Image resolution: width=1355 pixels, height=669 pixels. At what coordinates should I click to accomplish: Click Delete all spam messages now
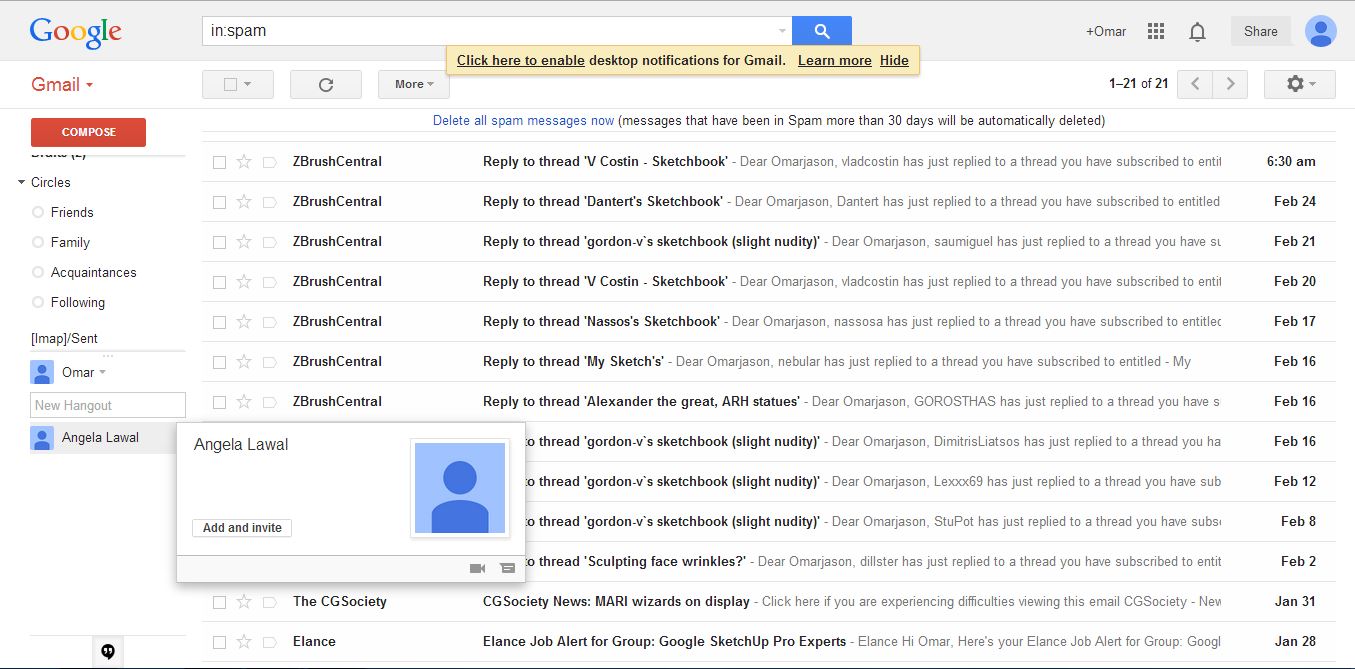tap(523, 121)
